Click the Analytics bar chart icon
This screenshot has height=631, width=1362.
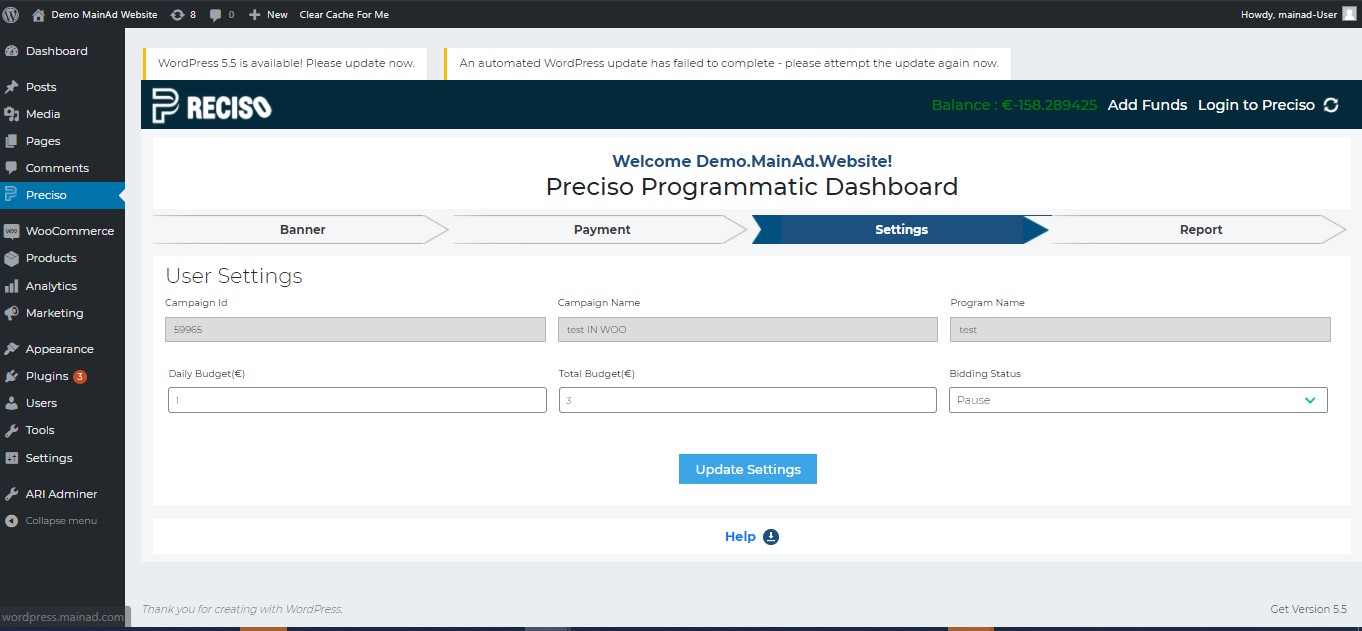(12, 286)
